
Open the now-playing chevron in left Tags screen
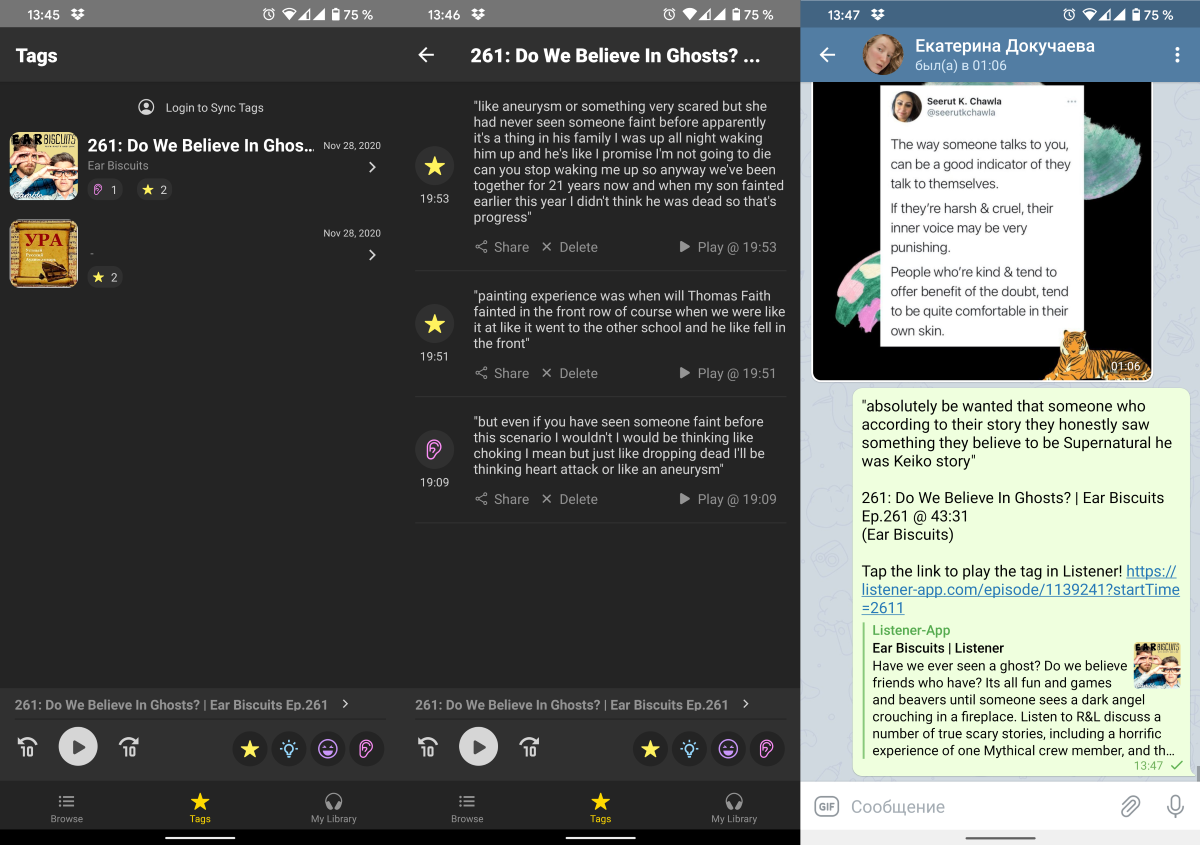345,704
